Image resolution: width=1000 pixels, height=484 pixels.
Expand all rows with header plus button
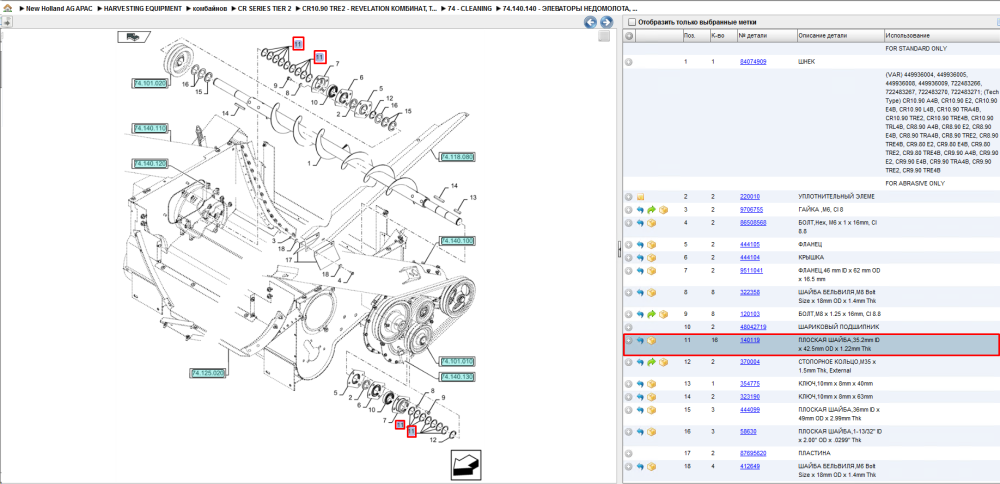click(x=629, y=36)
